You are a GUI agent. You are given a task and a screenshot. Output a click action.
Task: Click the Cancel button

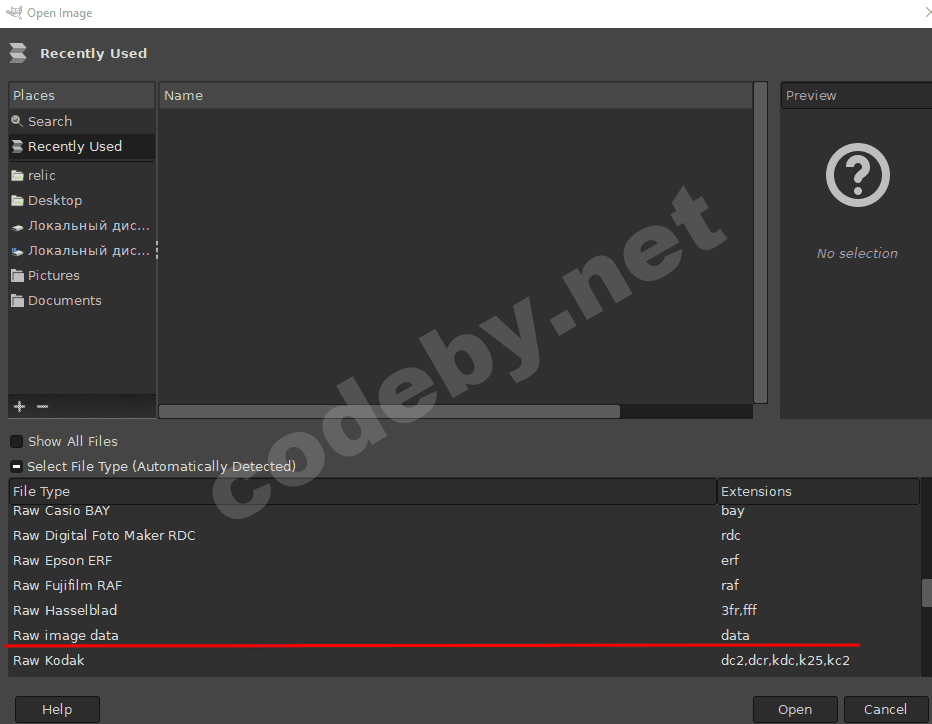pyautogui.click(x=885, y=709)
